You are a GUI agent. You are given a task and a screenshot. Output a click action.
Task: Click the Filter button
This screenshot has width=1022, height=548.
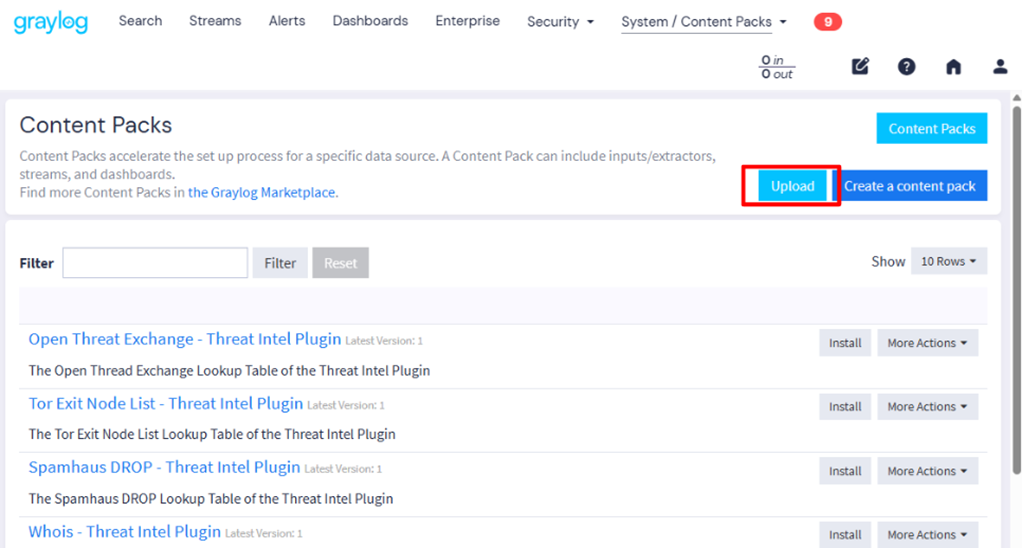pyautogui.click(x=280, y=263)
